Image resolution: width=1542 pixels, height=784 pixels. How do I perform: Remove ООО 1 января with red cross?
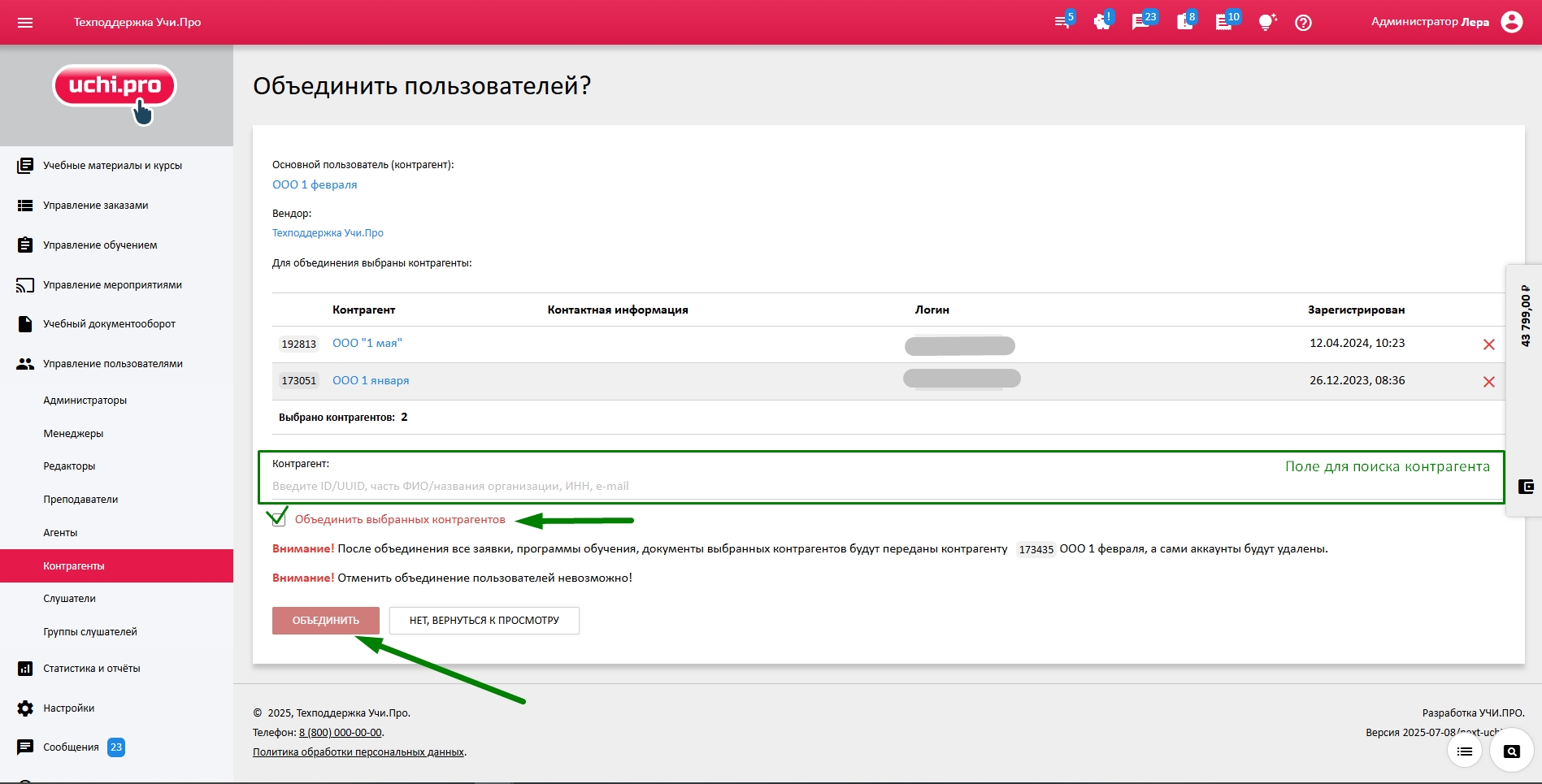pos(1489,382)
